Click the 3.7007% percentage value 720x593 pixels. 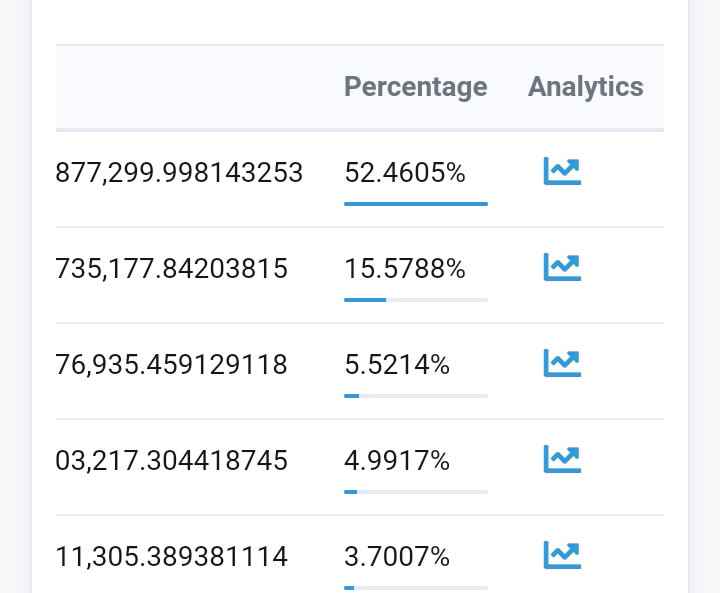coord(397,557)
